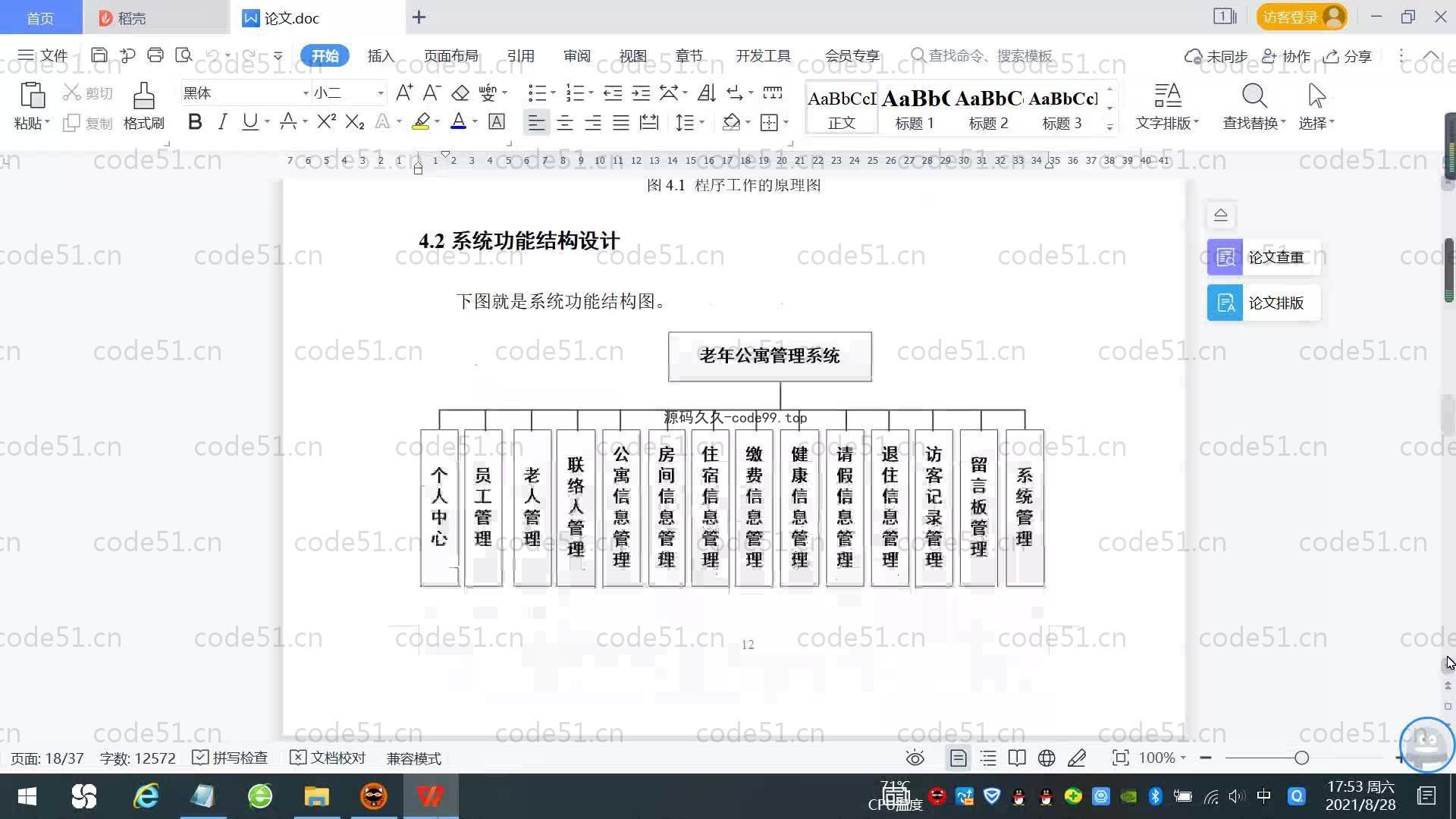Click 文档校对 in status bar
Viewport: 1456px width, 819px height.
[x=328, y=758]
